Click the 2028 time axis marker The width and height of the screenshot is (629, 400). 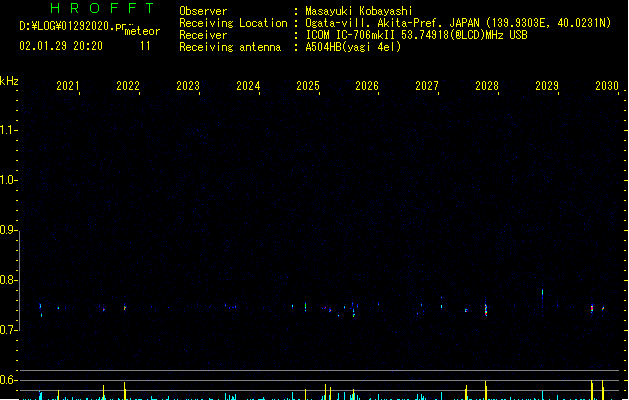tap(487, 86)
